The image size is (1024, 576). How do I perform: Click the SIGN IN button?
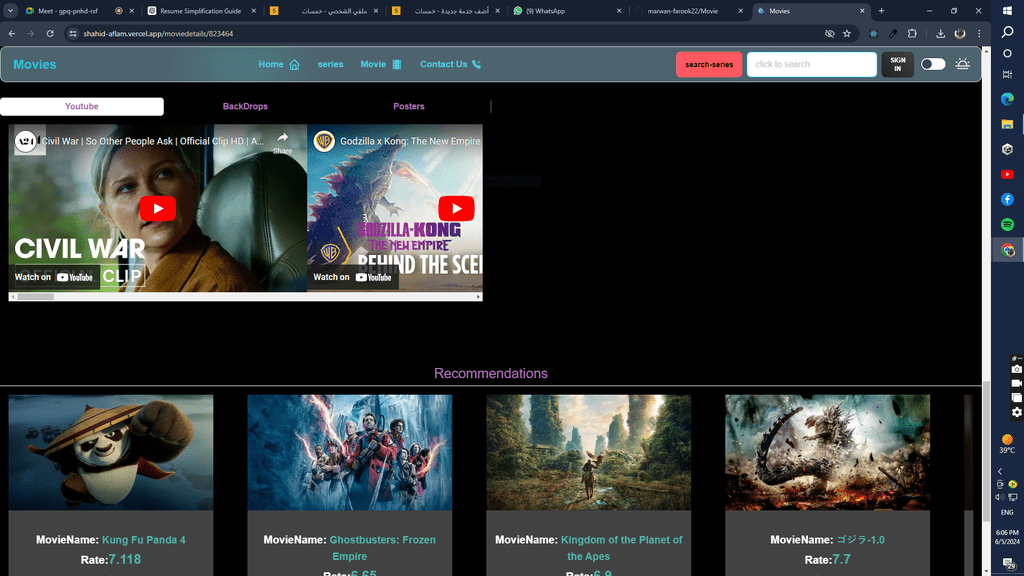pos(898,65)
